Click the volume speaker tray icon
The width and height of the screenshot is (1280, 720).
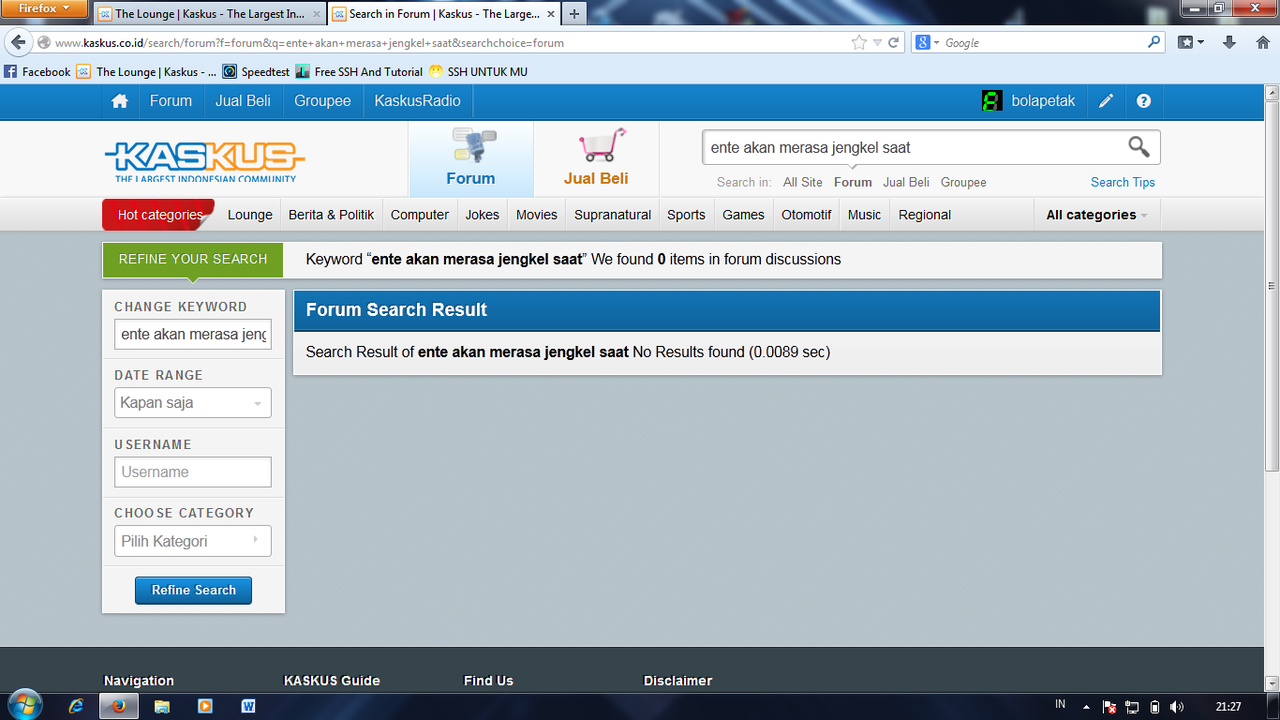(x=1177, y=707)
